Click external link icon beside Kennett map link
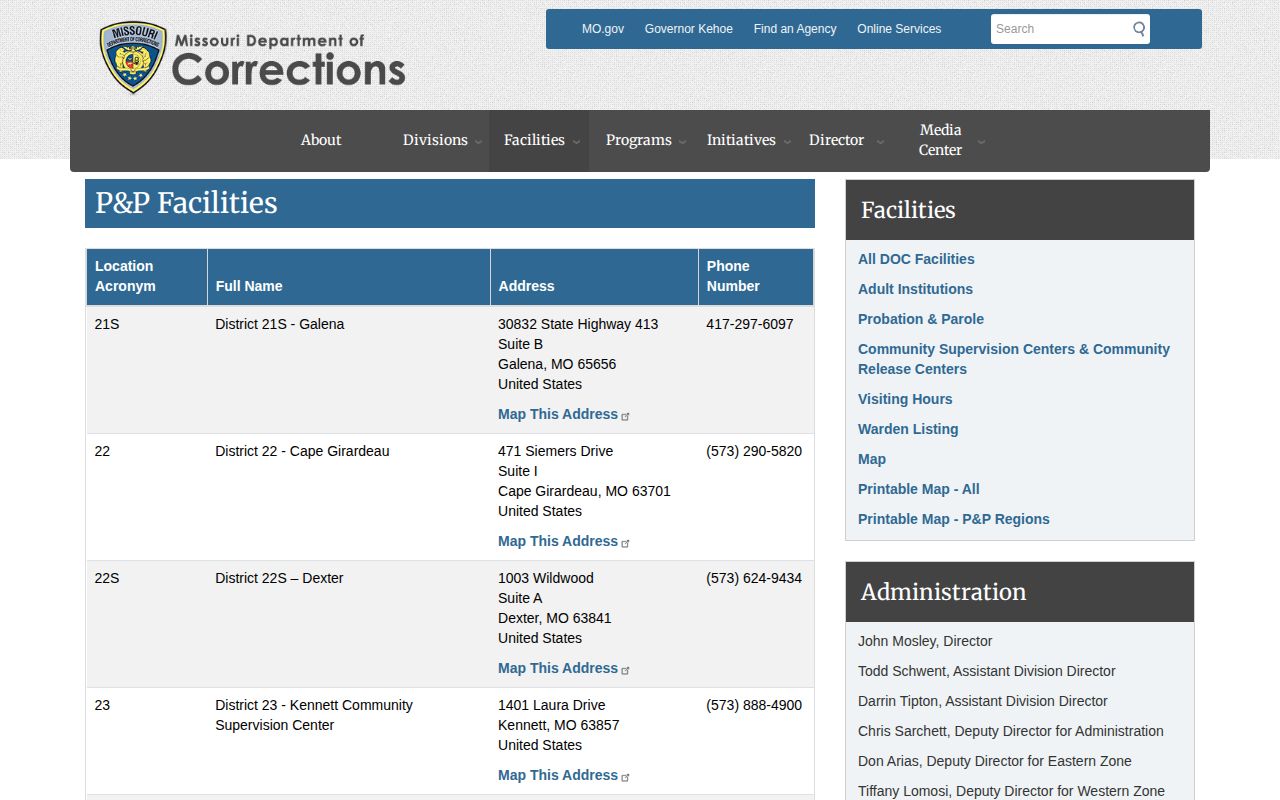 626,777
